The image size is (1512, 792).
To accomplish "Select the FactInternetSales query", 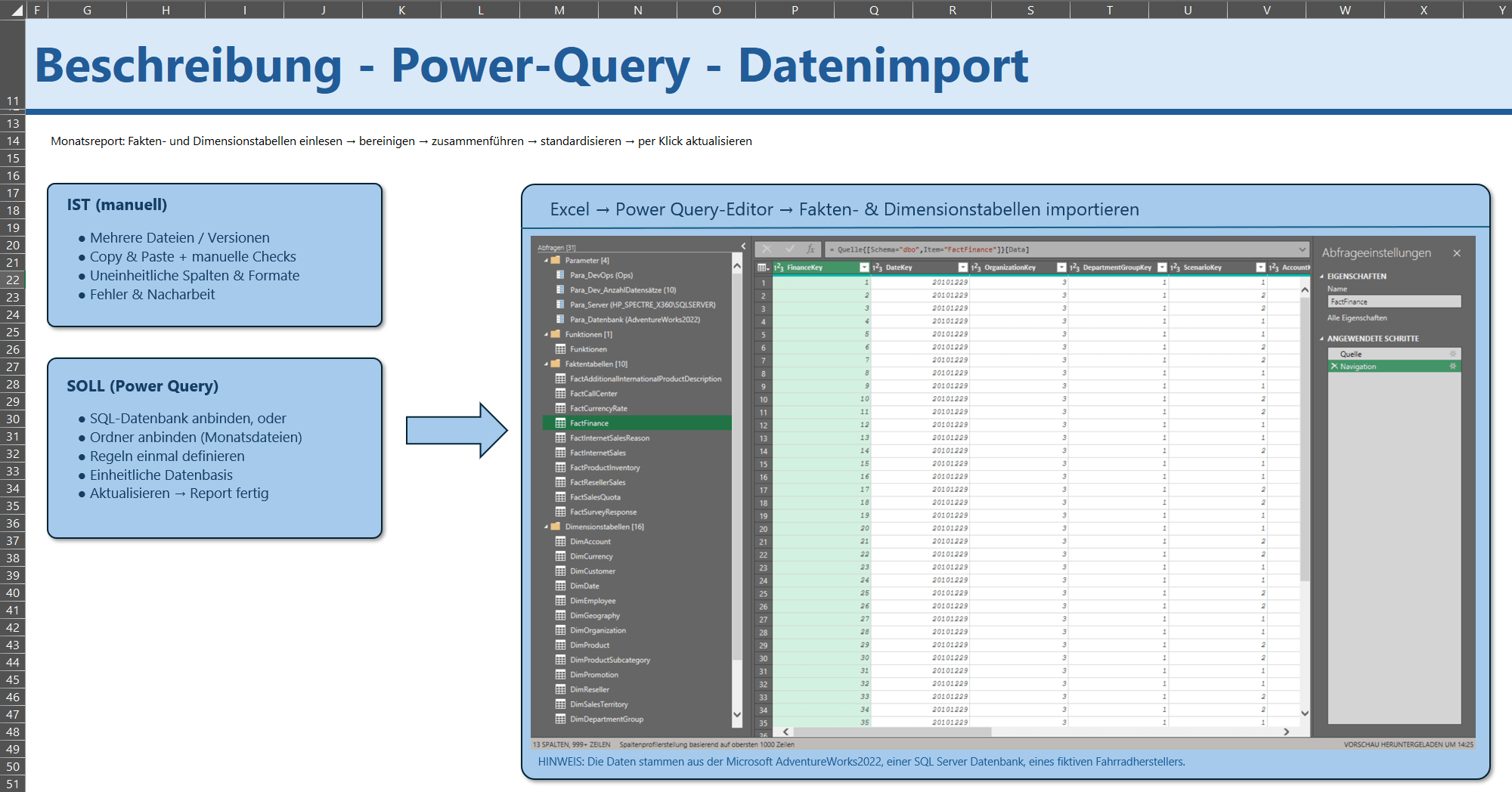I will tap(597, 452).
